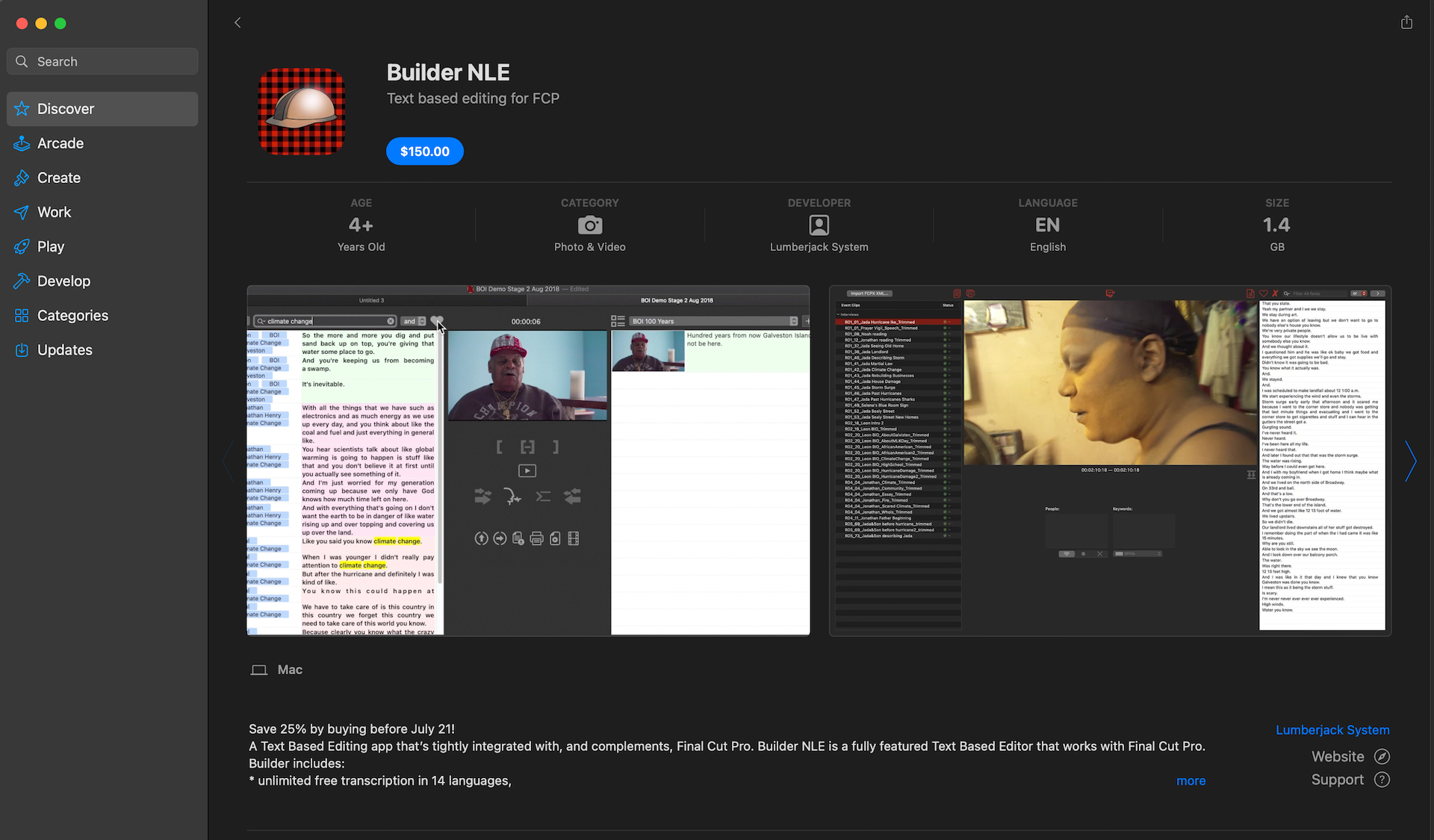The height and width of the screenshot is (840, 1434).
Task: Click the Search field
Action: coord(102,61)
